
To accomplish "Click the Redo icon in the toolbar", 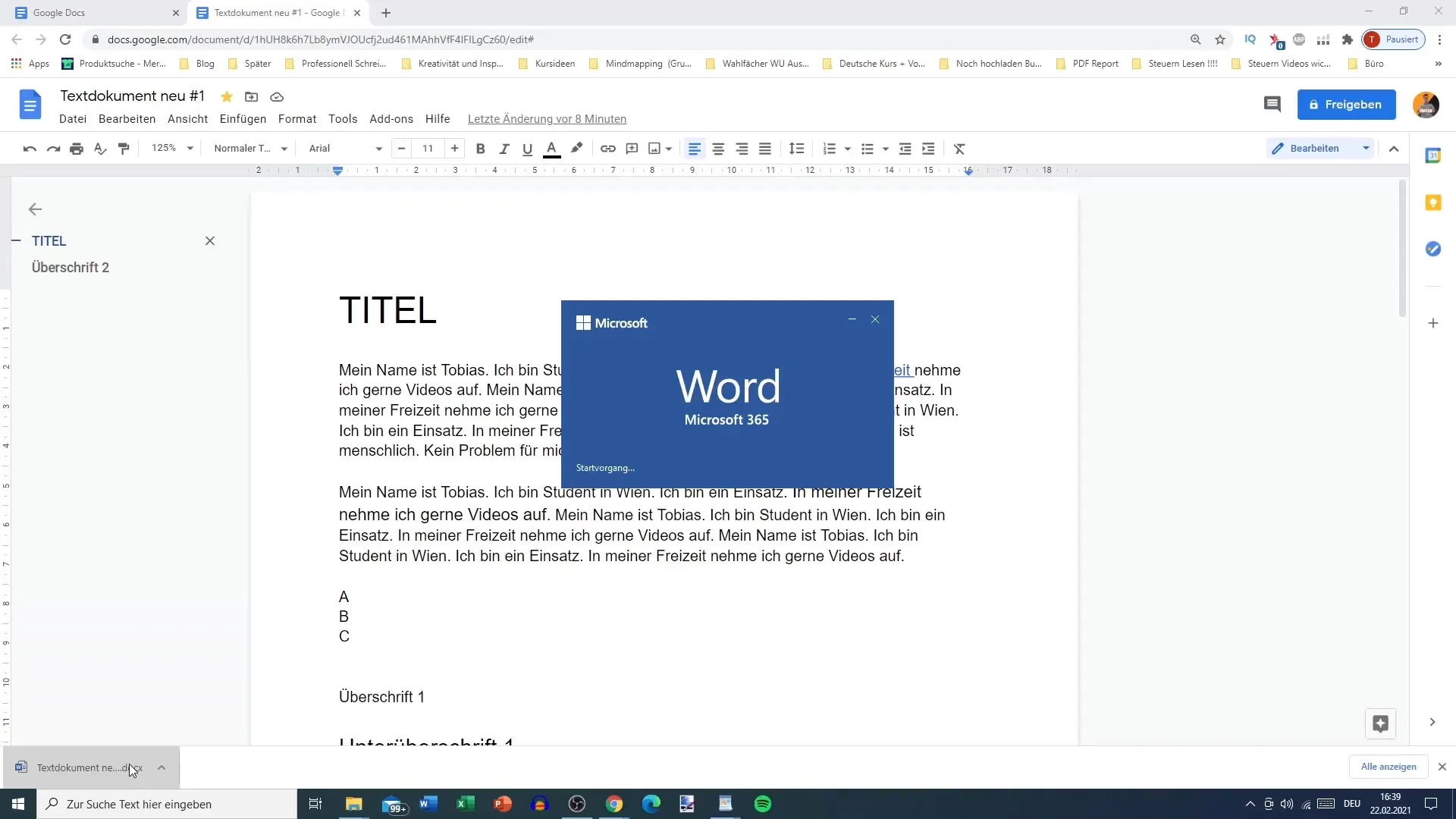I will coord(53,149).
